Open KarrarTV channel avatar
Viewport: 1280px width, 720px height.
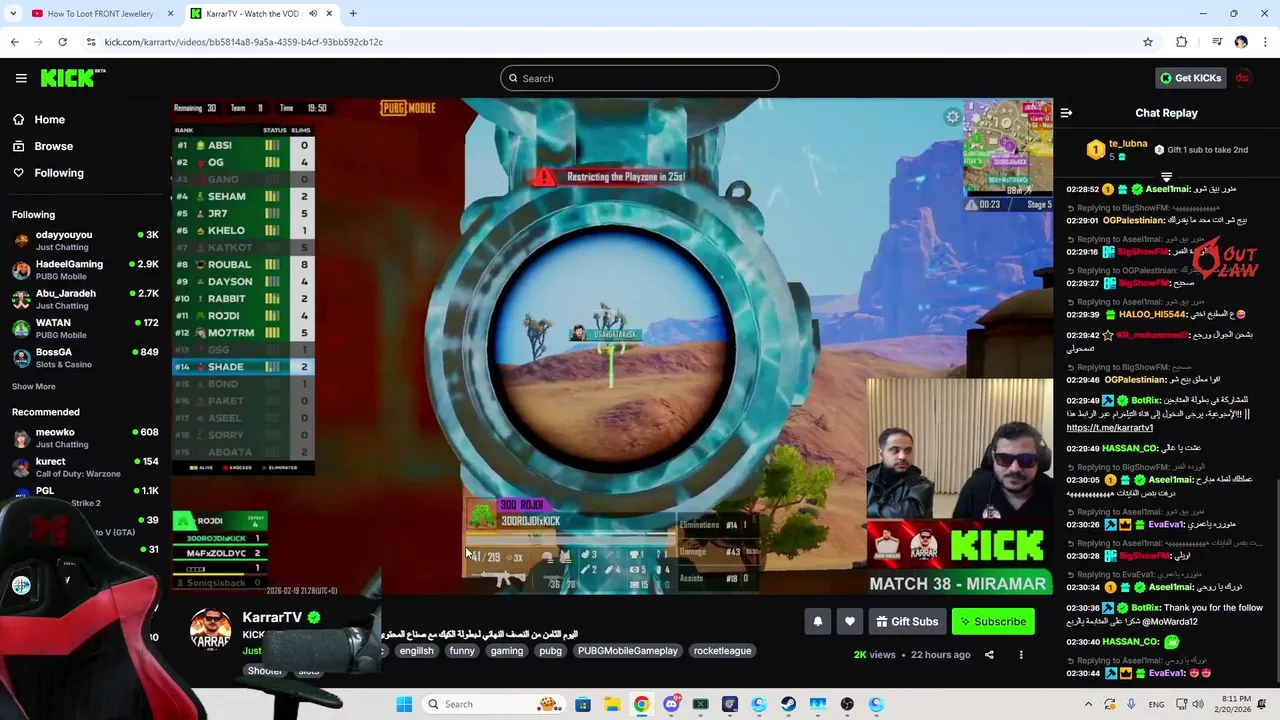click(x=211, y=630)
